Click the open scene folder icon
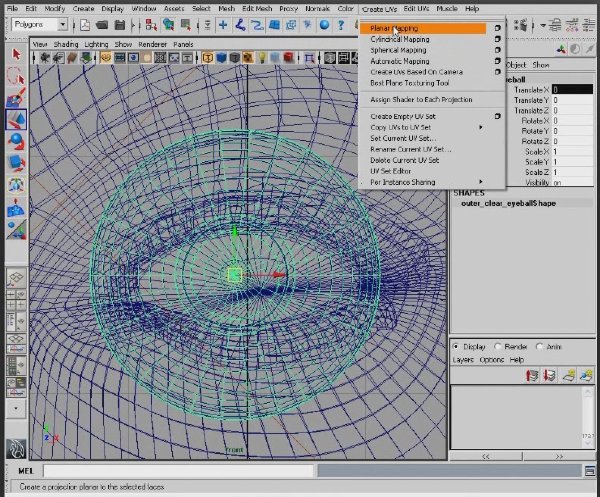Image resolution: width=600 pixels, height=497 pixels. (102, 25)
